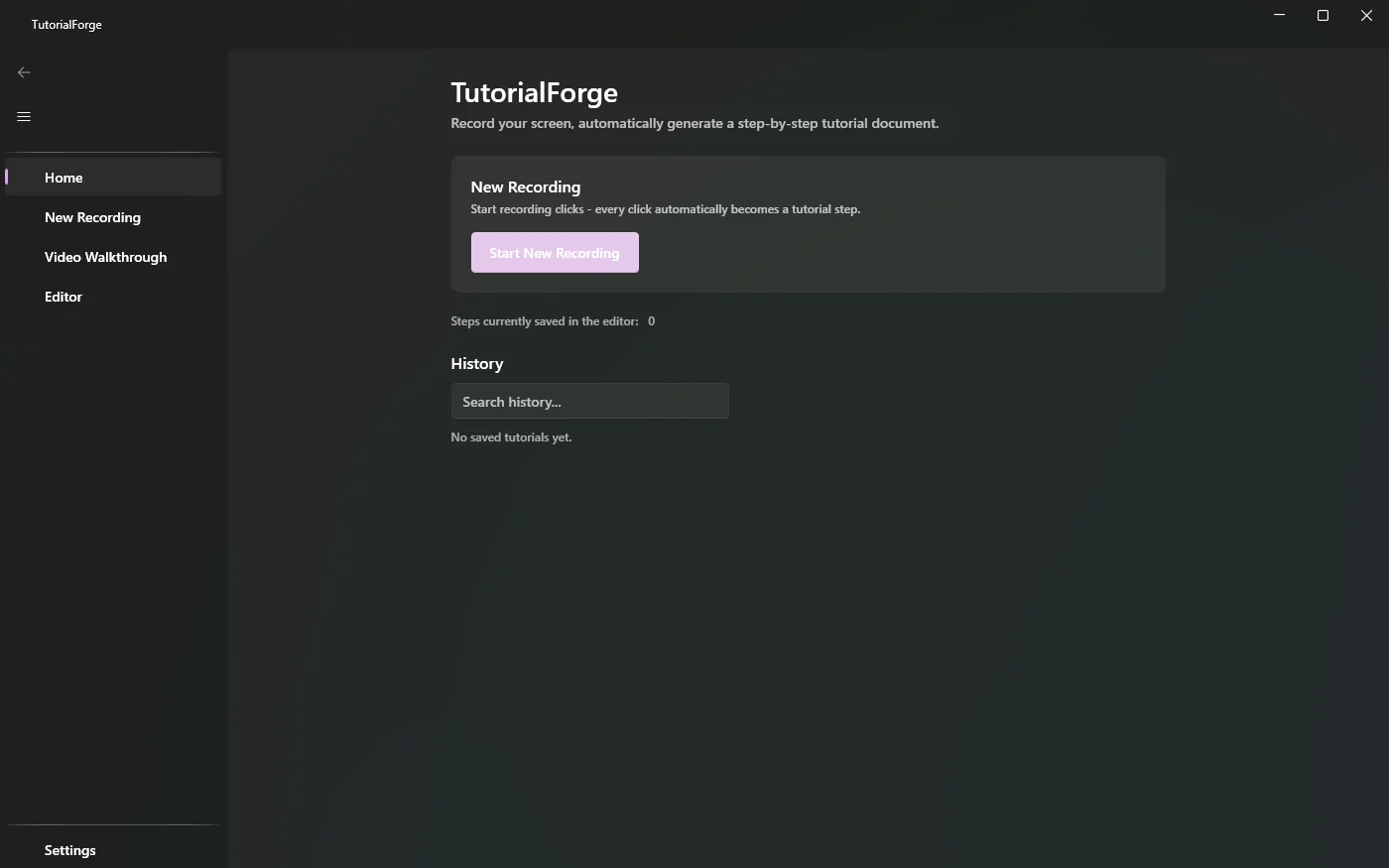The width and height of the screenshot is (1389, 868).
Task: Open the Video Walkthrough page
Action: [113, 257]
